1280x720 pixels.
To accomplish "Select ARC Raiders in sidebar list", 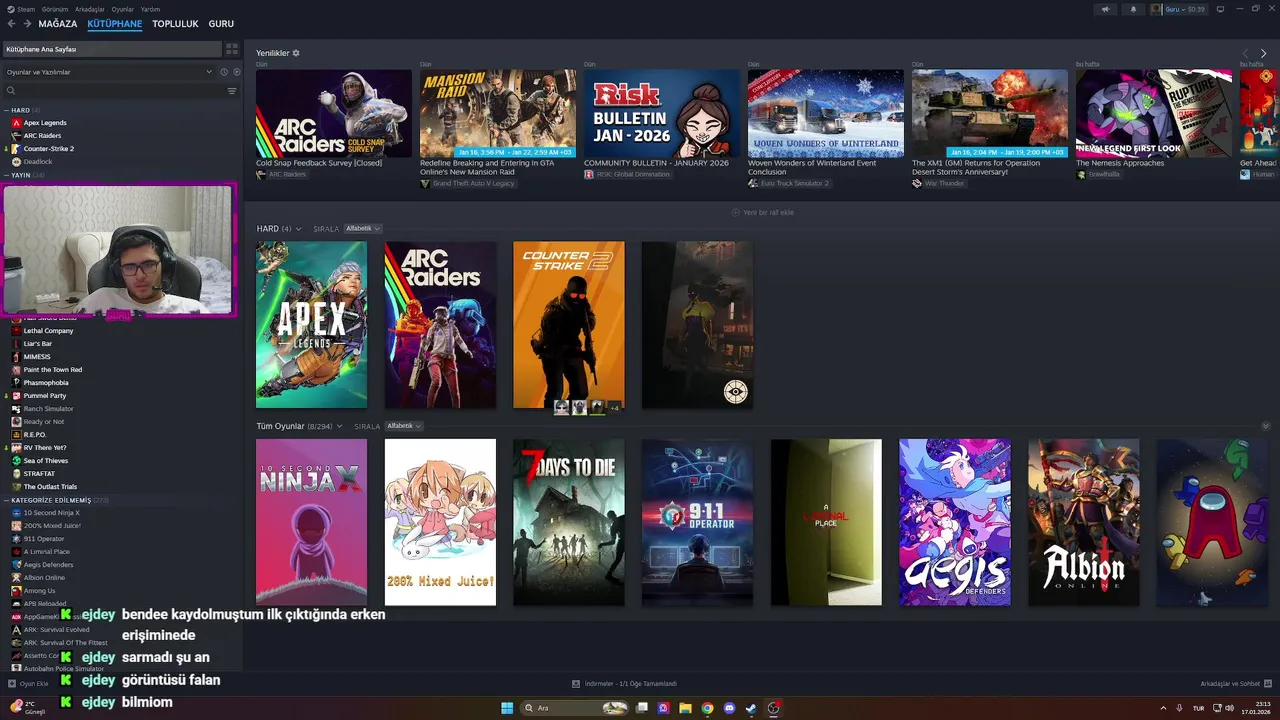I will (x=42, y=136).
